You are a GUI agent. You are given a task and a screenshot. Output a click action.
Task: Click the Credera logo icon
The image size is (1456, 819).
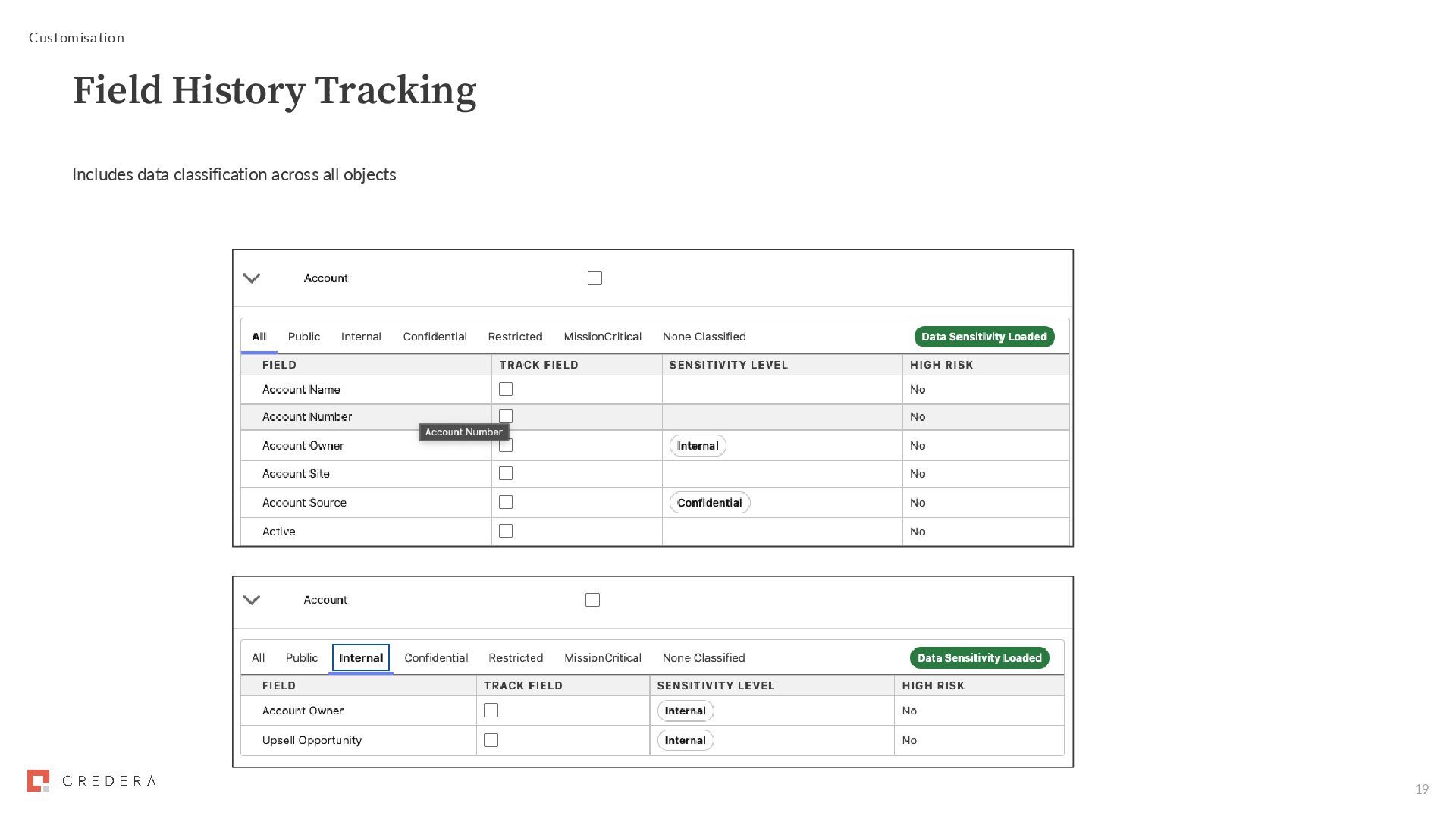38,780
